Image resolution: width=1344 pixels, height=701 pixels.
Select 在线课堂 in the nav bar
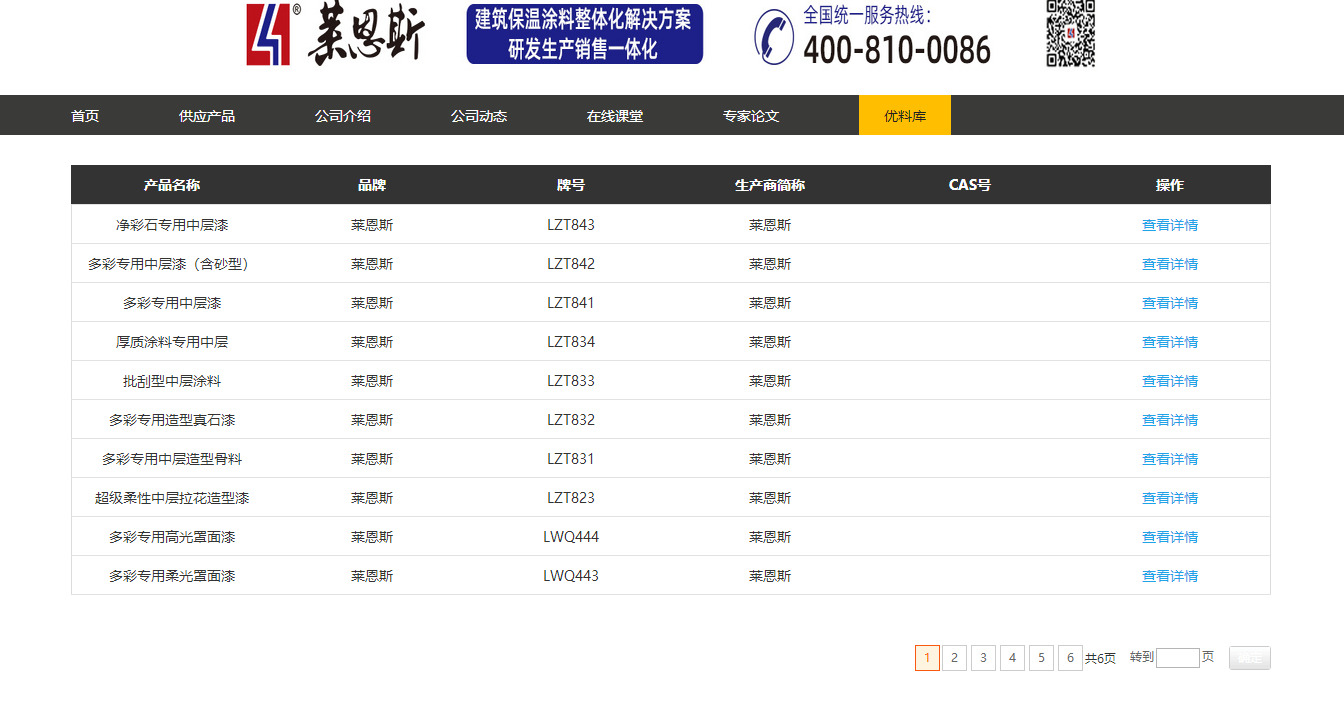coord(615,116)
